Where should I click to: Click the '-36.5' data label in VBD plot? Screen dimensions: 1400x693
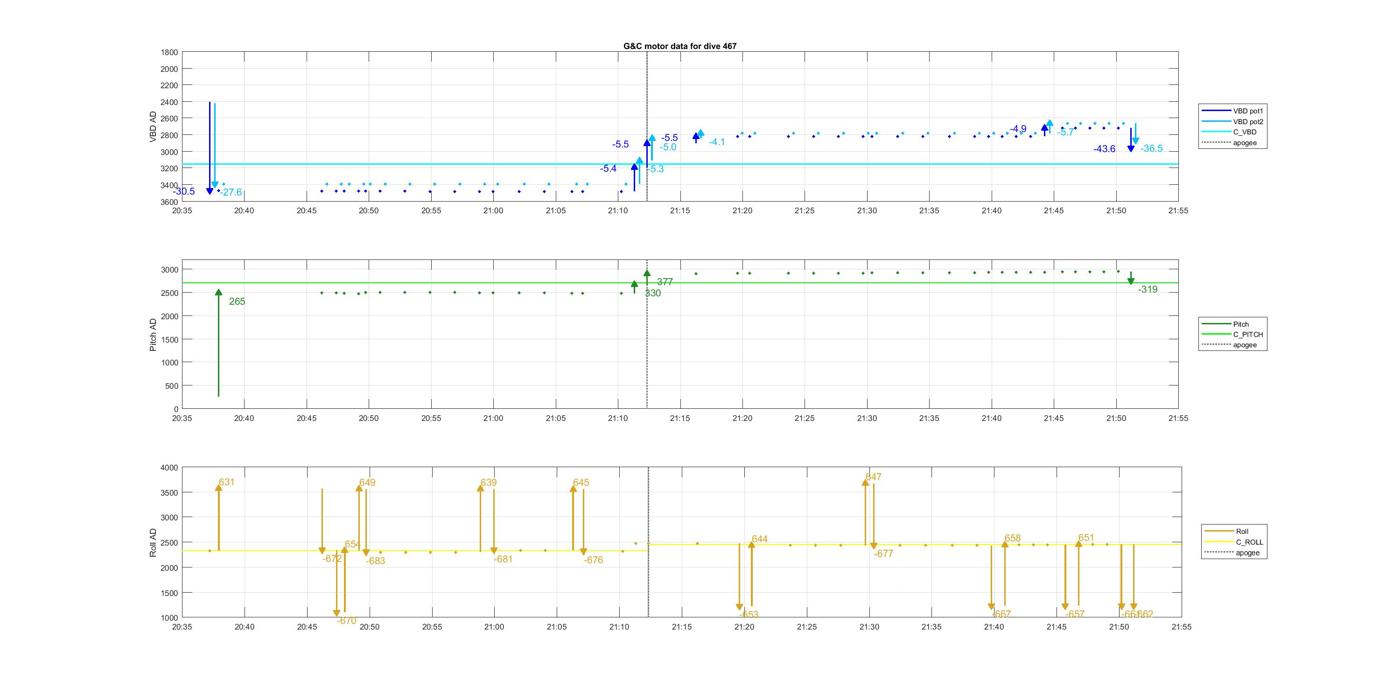pyautogui.click(x=1152, y=149)
